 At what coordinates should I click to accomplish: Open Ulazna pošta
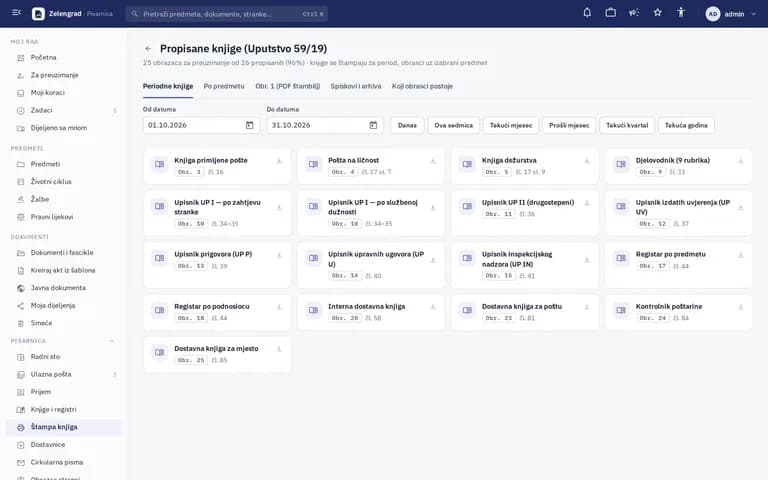coord(64,375)
